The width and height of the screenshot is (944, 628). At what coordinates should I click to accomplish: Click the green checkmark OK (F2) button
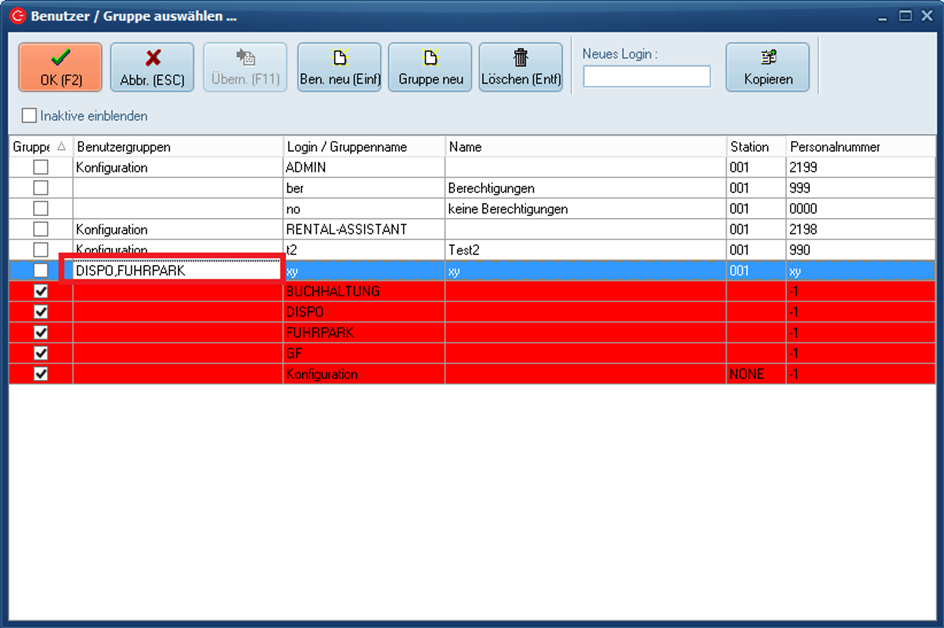pyautogui.click(x=60, y=67)
